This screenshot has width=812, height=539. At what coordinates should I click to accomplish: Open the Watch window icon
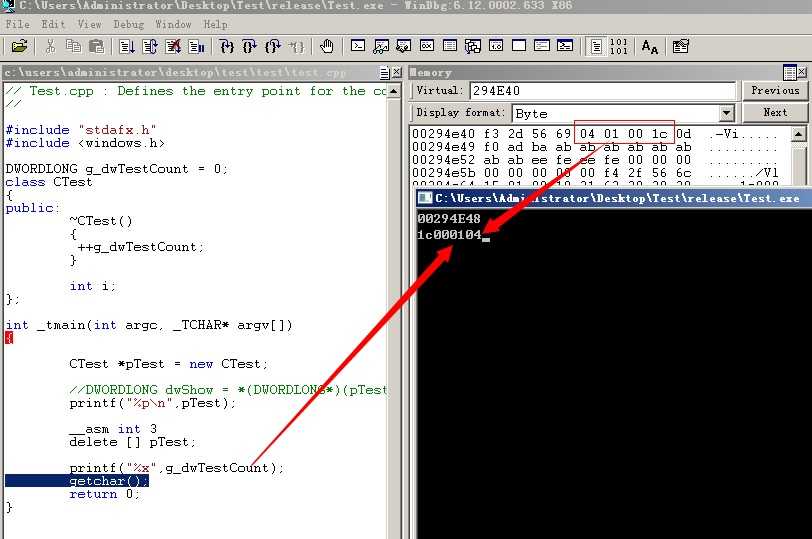click(x=381, y=46)
